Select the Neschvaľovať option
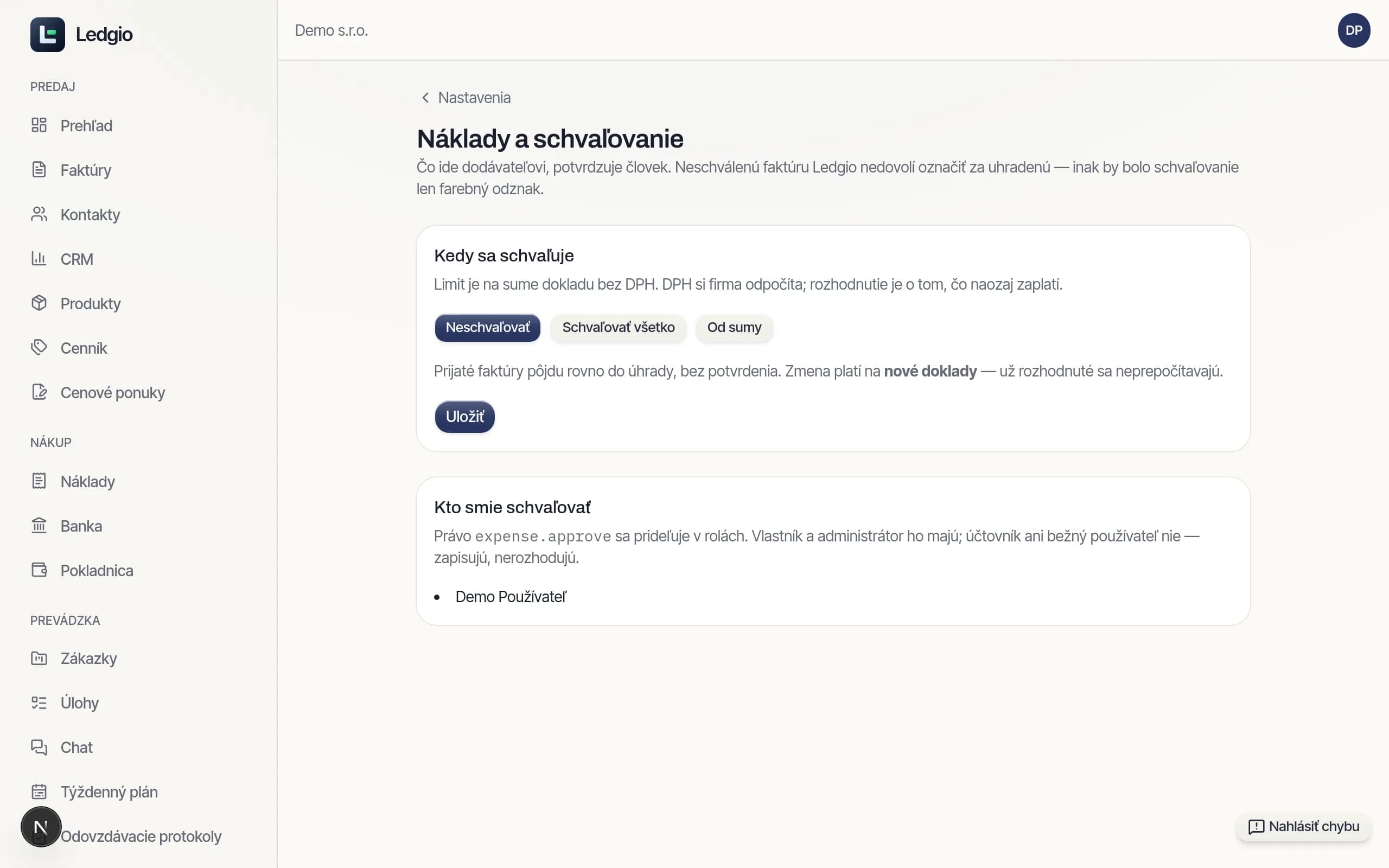Screen dimensions: 1389x868 tap(488, 328)
